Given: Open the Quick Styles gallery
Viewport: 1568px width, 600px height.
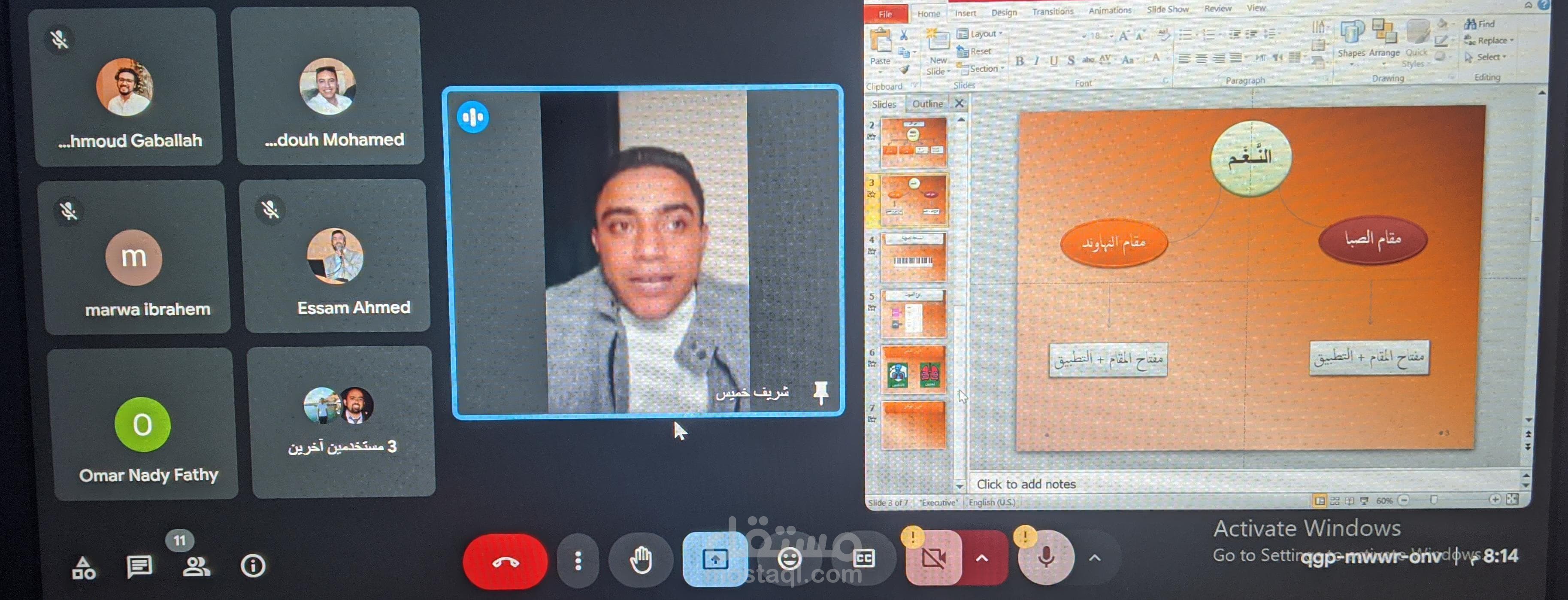Looking at the screenshot, I should coord(1417,42).
